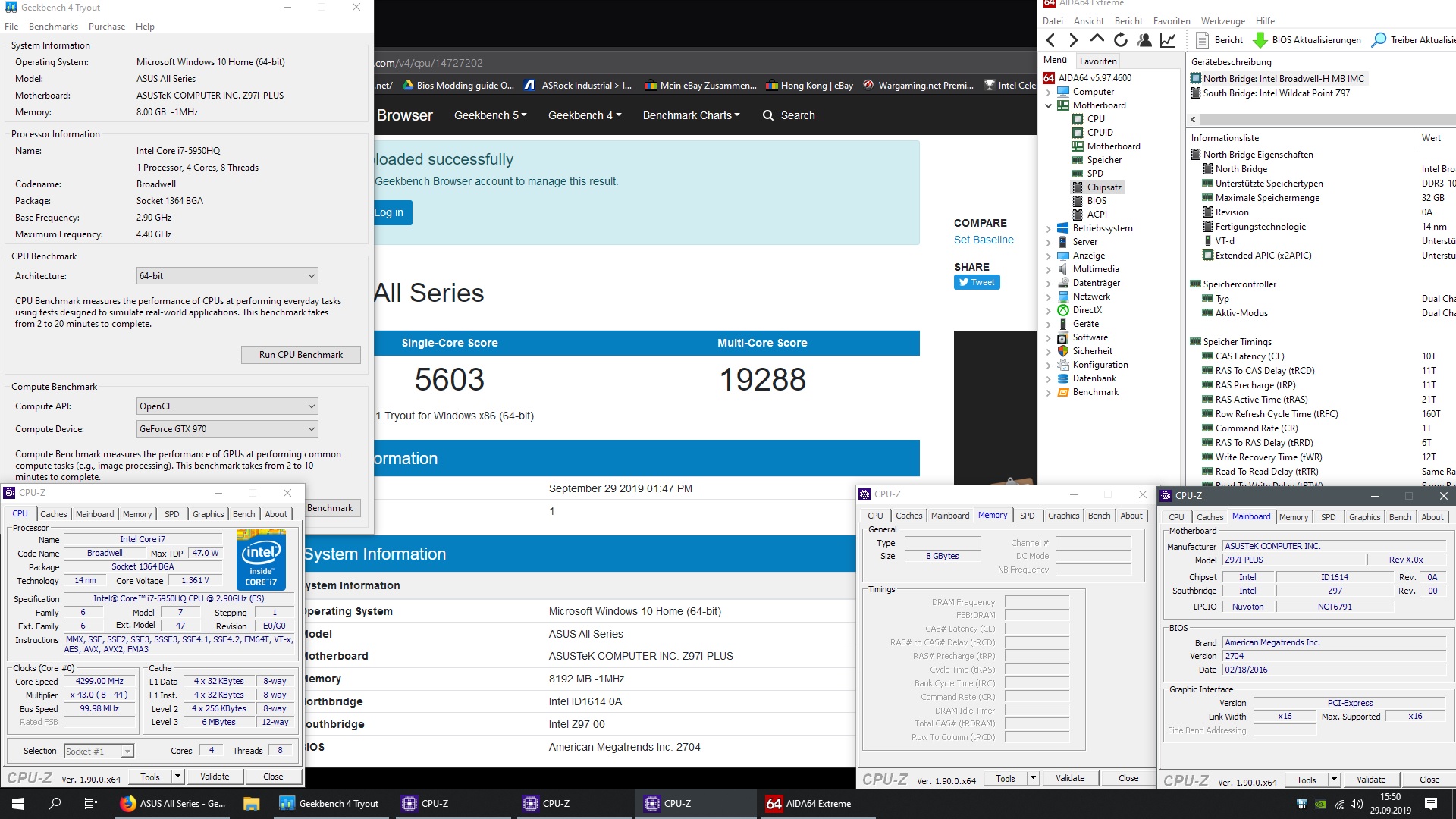Expand Benchmark node in AIDA64 tree

1048,392
